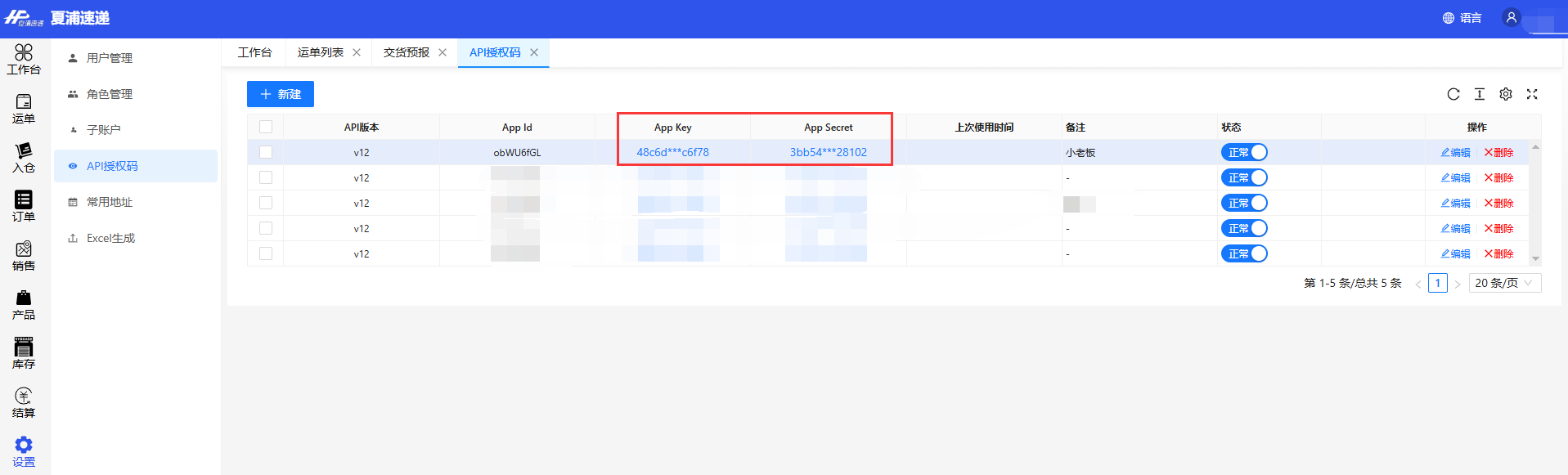This screenshot has width=1568, height=475.
Task: Go to 销售 sales sidebar icon
Action: [24, 256]
